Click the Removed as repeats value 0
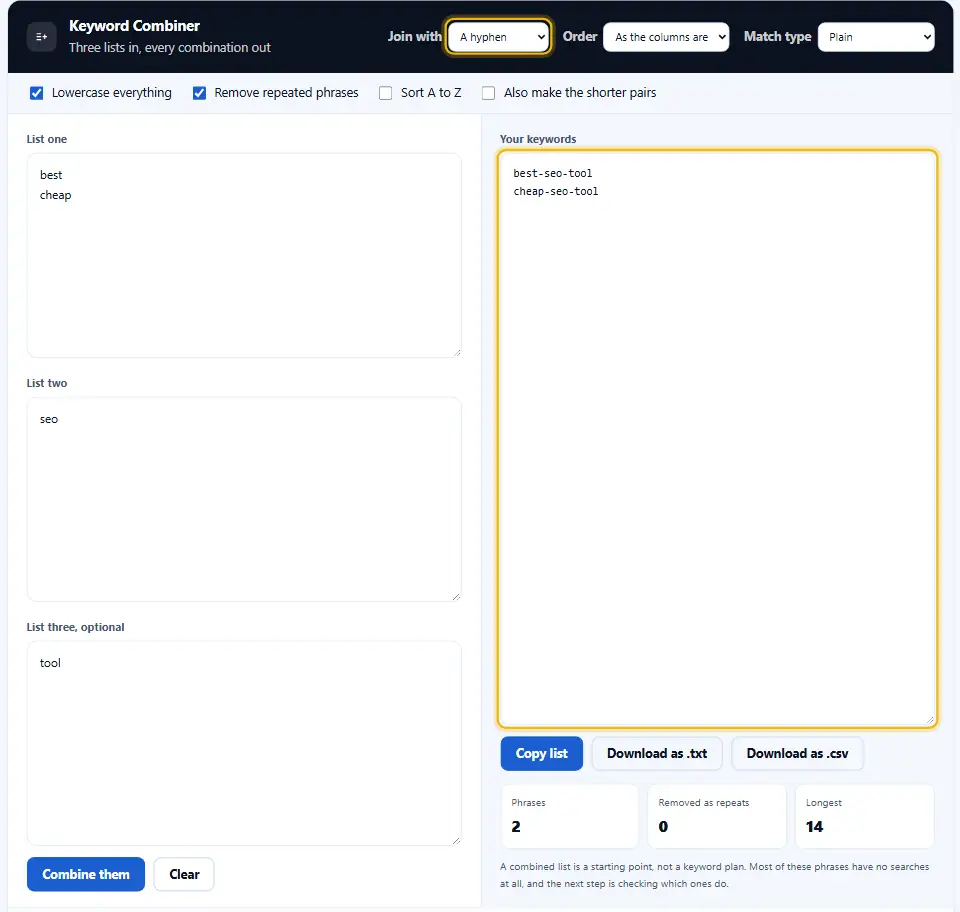 (663, 827)
